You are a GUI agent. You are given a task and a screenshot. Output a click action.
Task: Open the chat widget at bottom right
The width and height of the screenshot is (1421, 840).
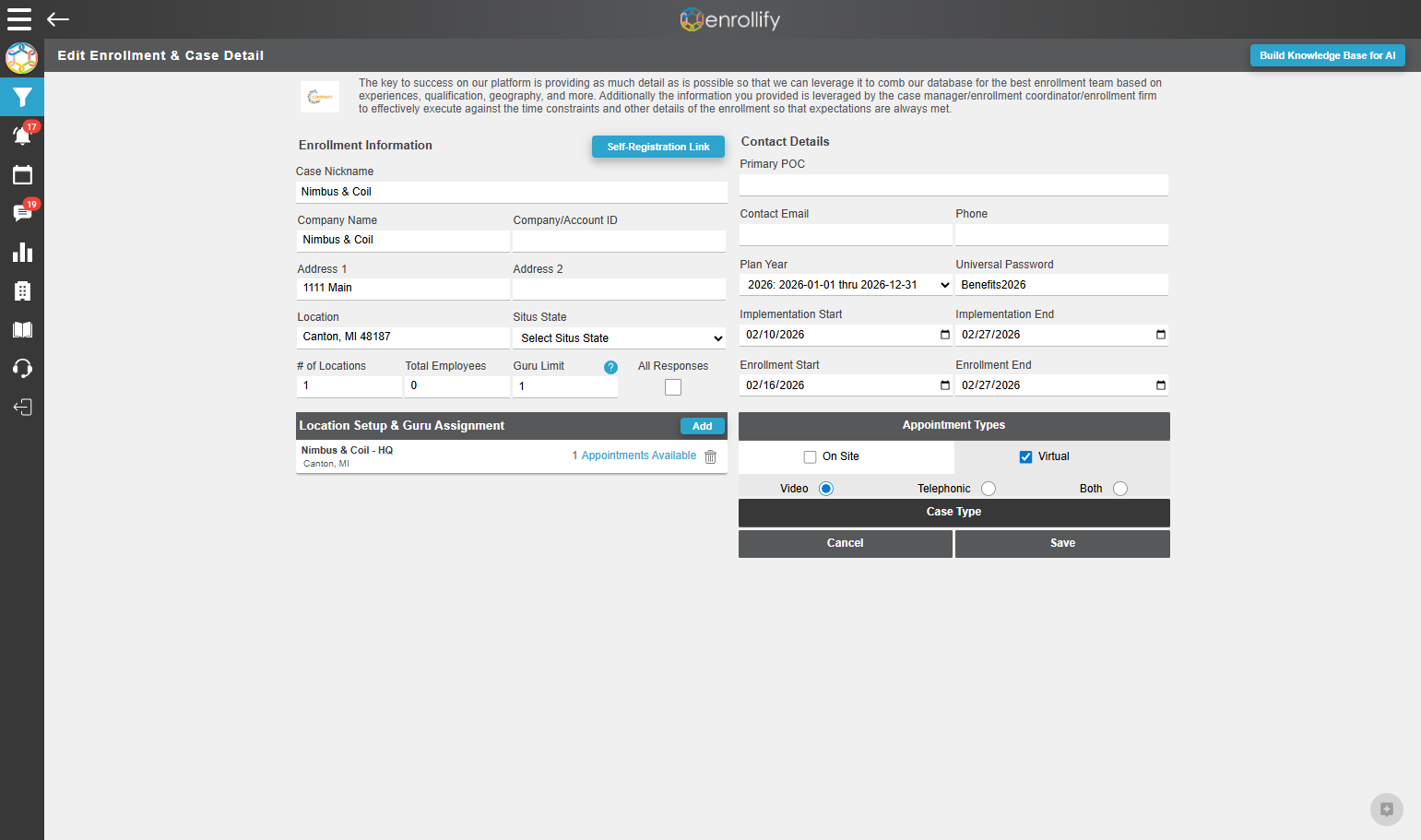tap(1386, 810)
